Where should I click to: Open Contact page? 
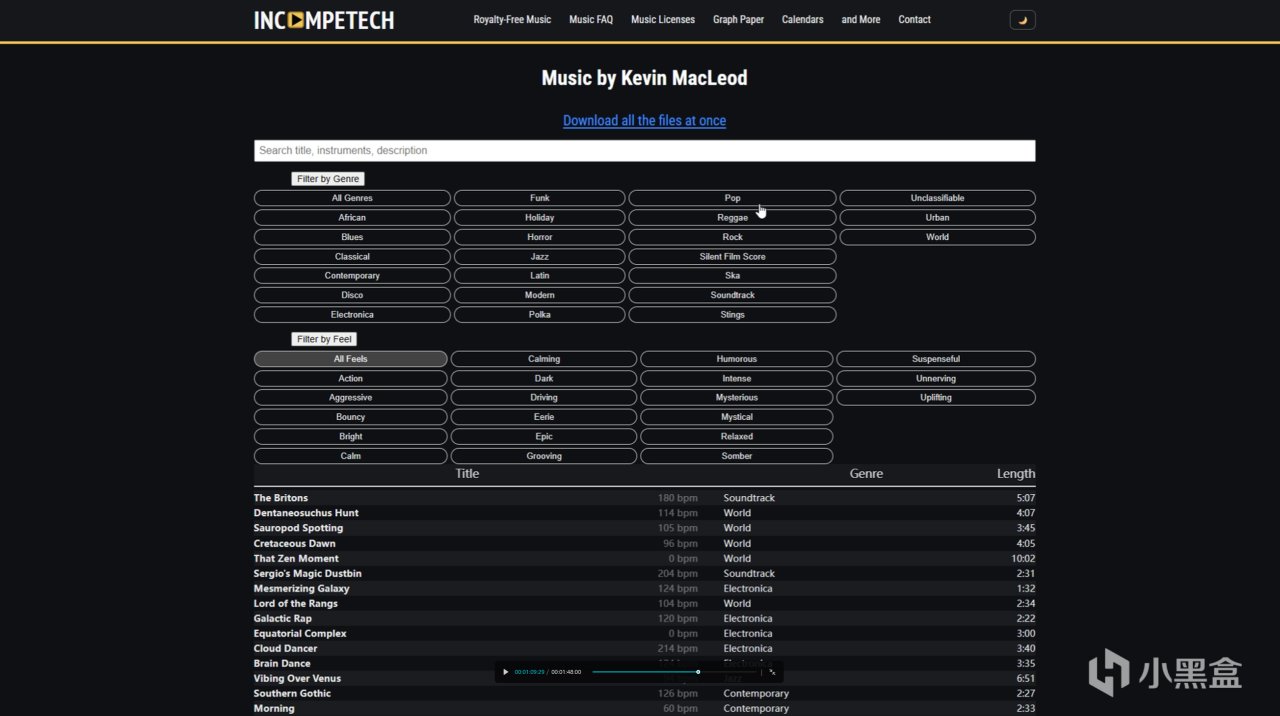click(x=914, y=20)
